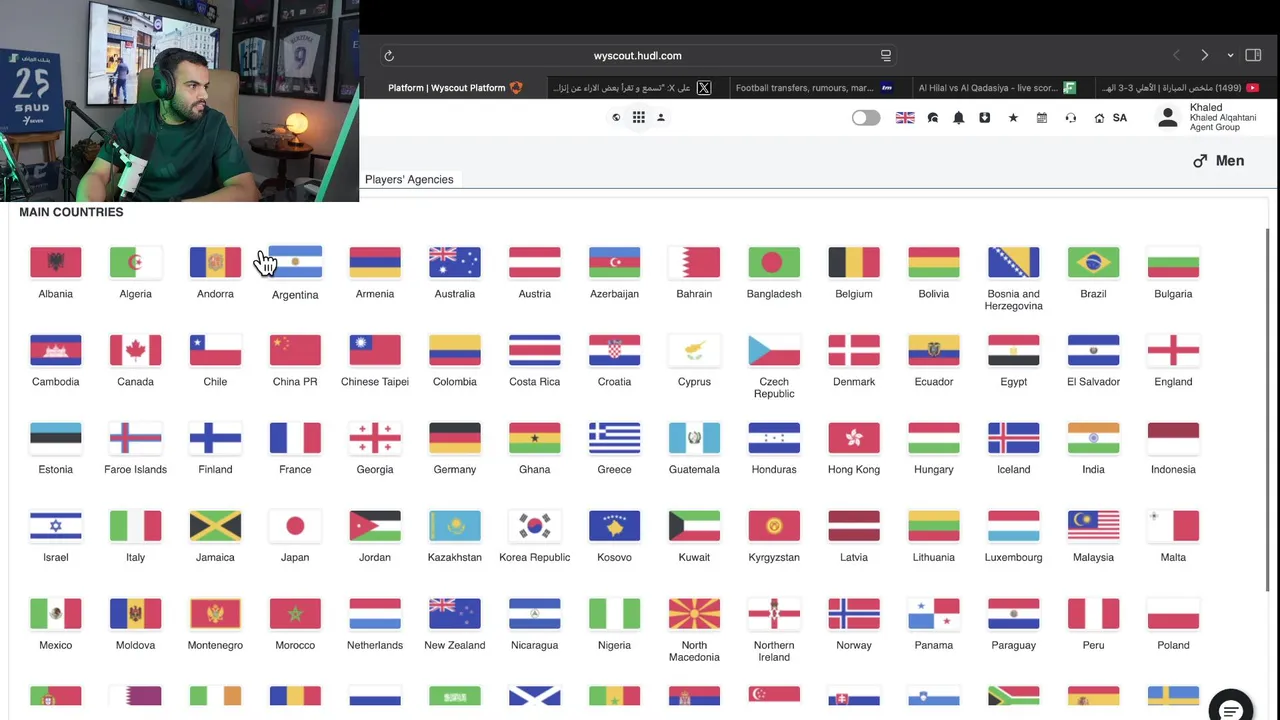1280x720 pixels.
Task: Select the Greece flag
Action: (x=615, y=438)
